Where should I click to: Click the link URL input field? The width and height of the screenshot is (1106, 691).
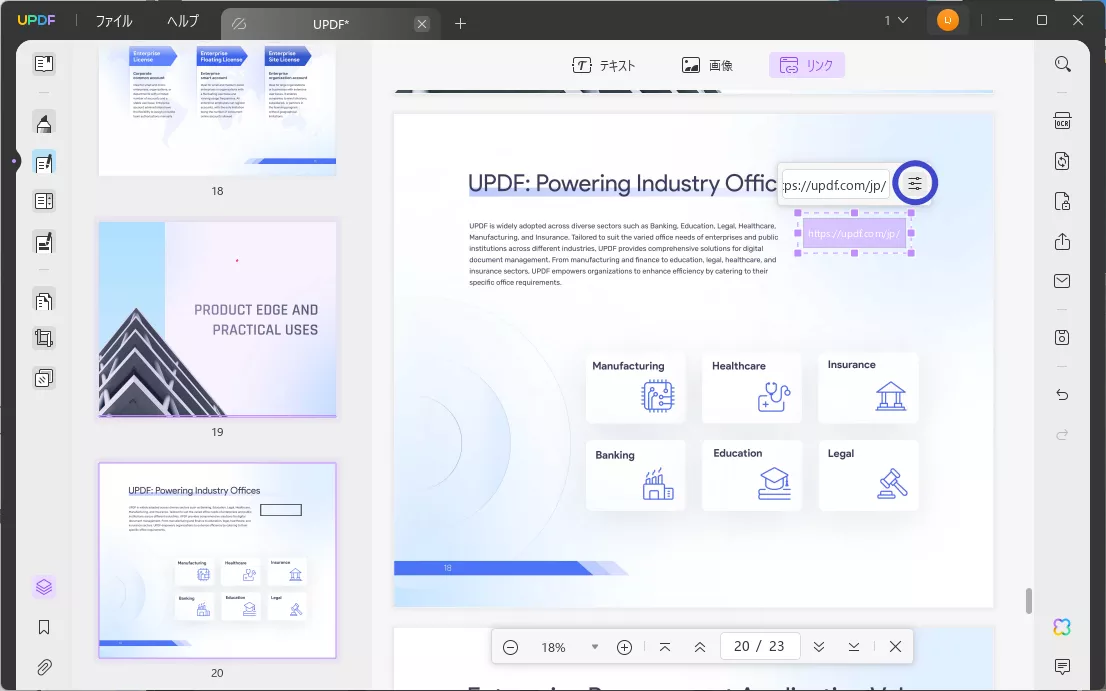tap(835, 185)
